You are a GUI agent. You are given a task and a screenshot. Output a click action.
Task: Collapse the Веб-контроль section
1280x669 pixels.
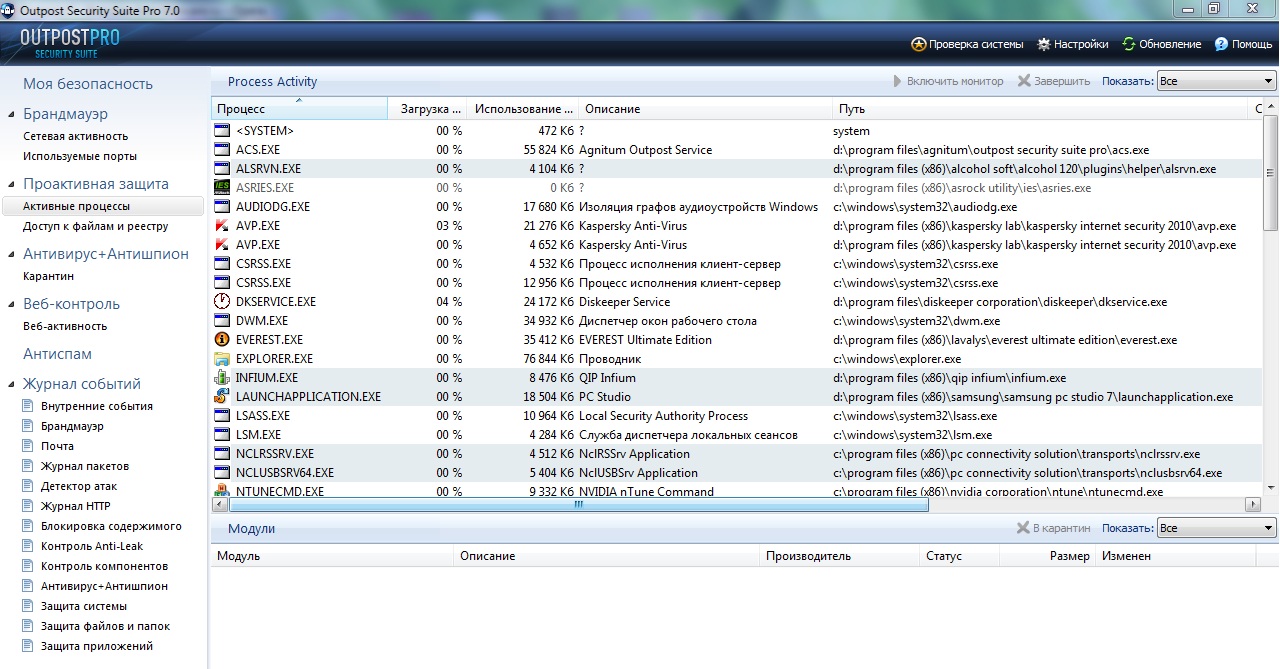pyautogui.click(x=12, y=305)
